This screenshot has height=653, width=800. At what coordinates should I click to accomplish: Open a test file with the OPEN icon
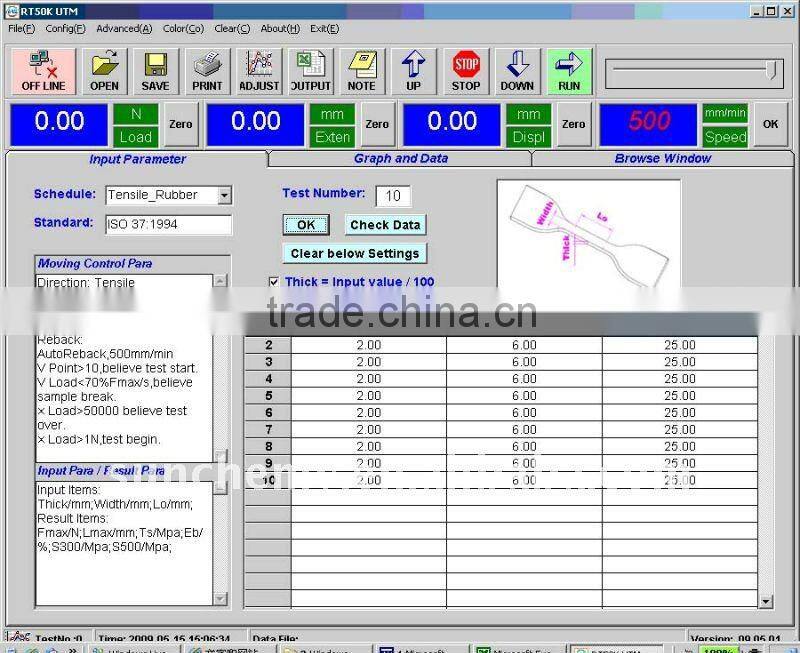point(104,70)
